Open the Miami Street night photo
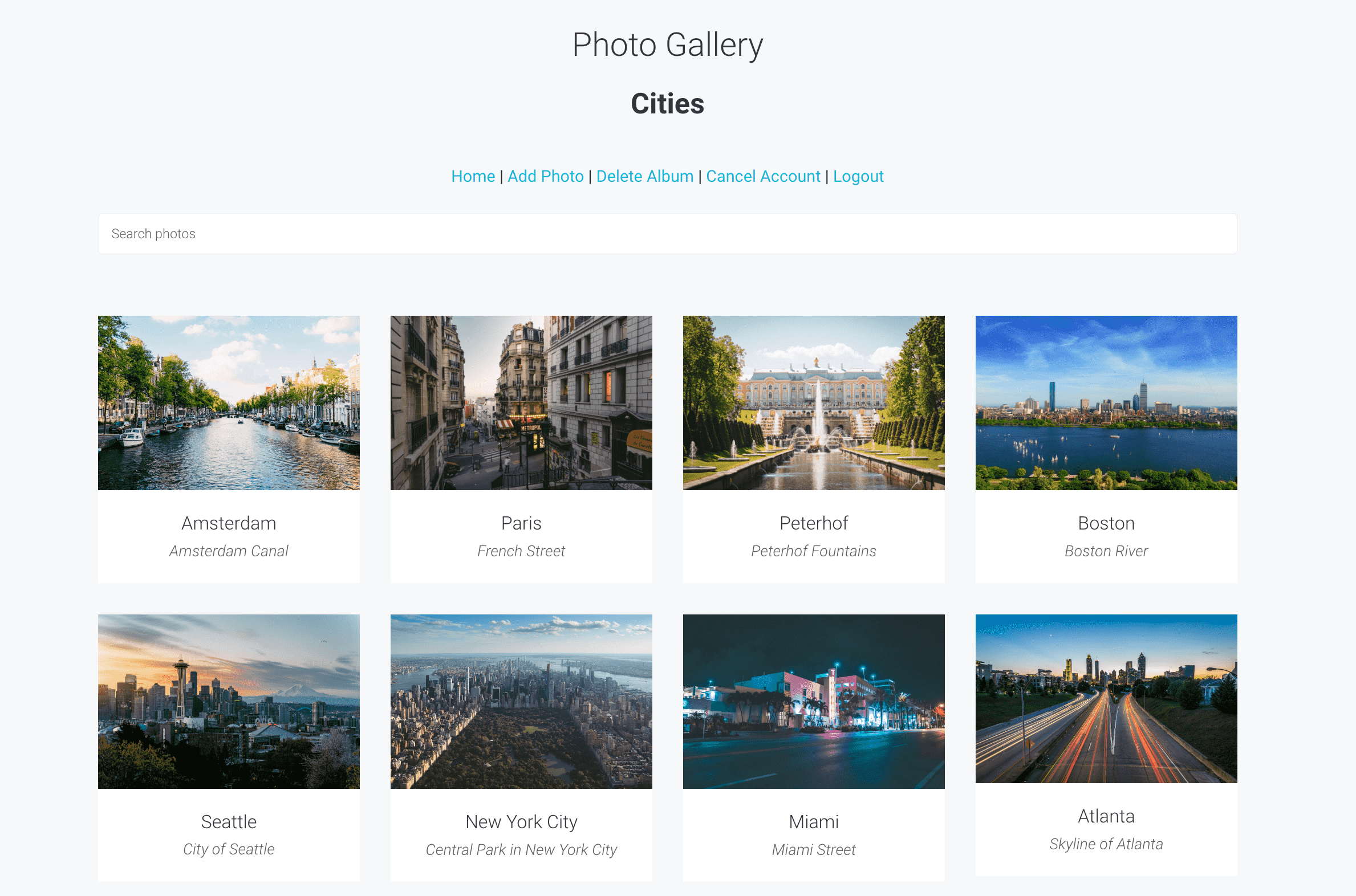1356x896 pixels. (x=814, y=702)
